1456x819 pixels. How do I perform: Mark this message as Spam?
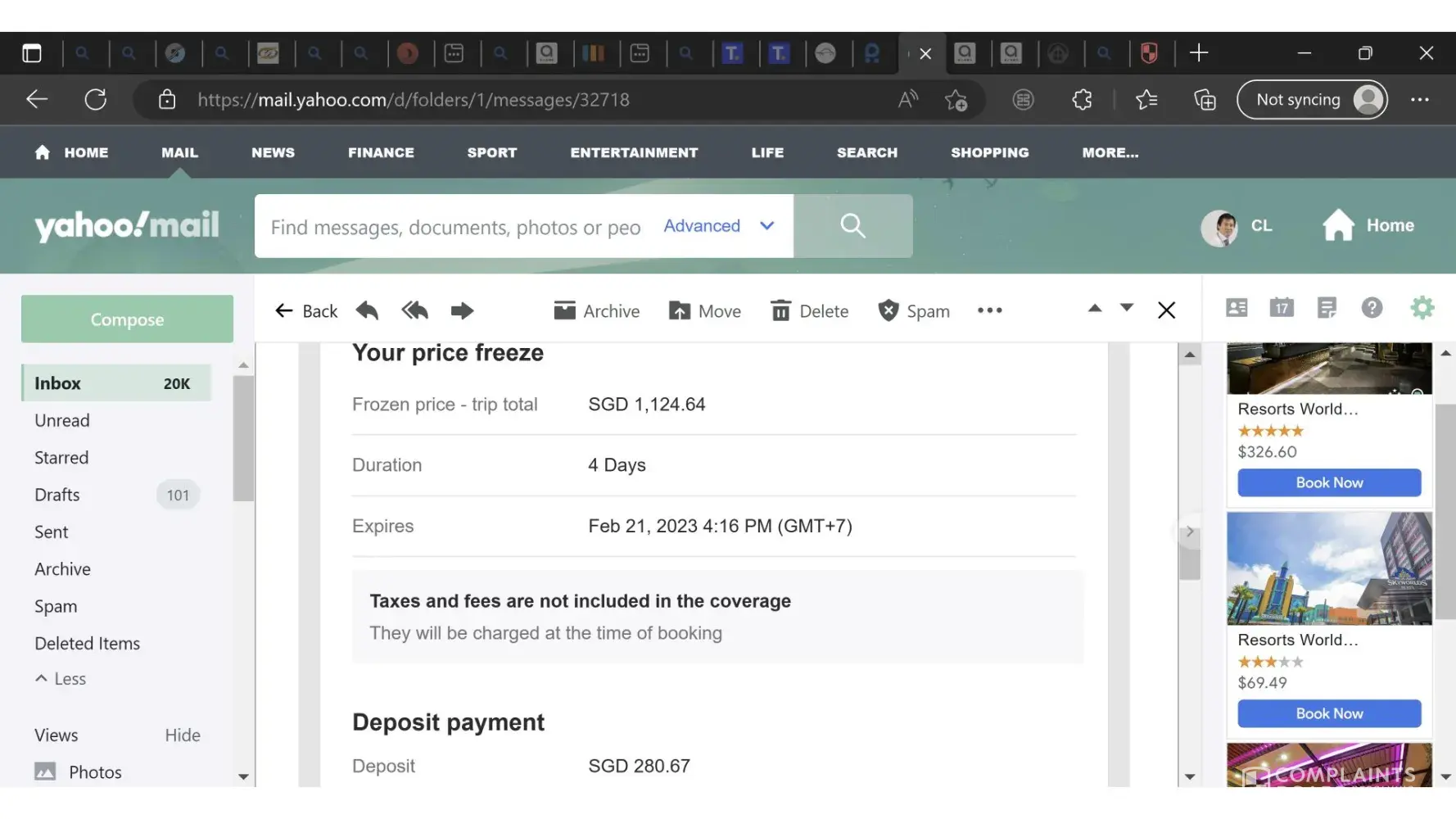pos(913,311)
